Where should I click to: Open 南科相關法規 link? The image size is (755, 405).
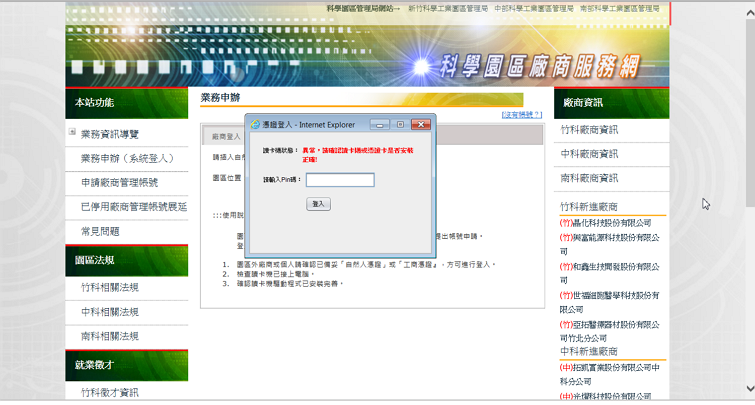coord(110,336)
